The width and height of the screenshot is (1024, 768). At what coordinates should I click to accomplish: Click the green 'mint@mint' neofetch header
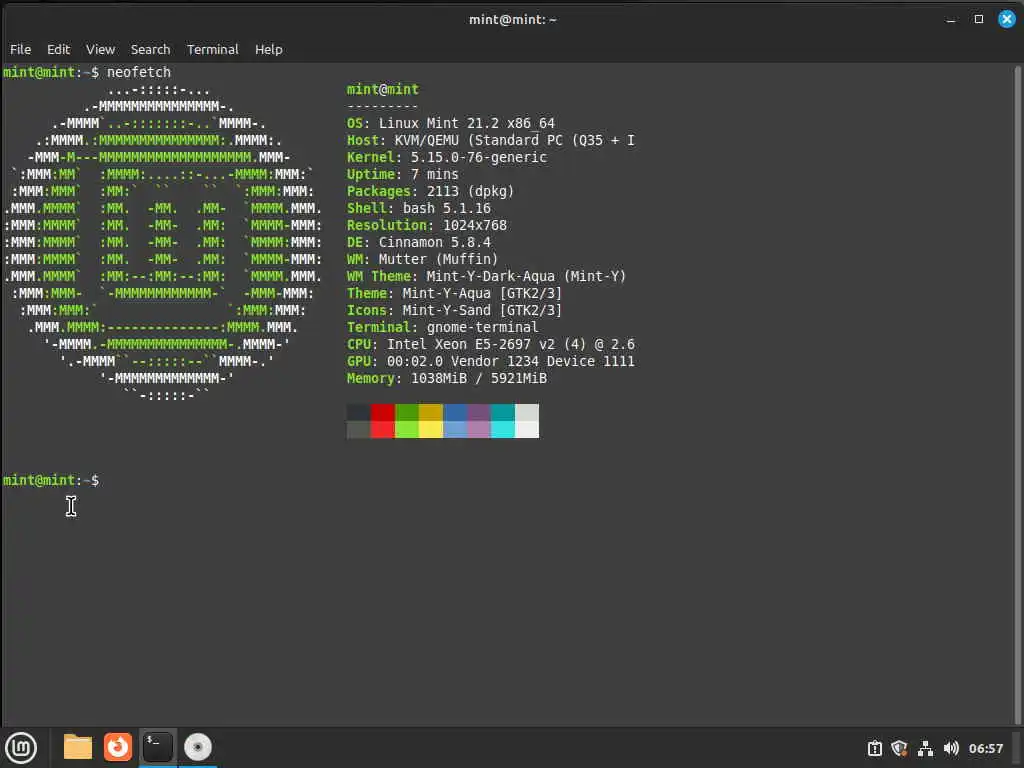(383, 89)
